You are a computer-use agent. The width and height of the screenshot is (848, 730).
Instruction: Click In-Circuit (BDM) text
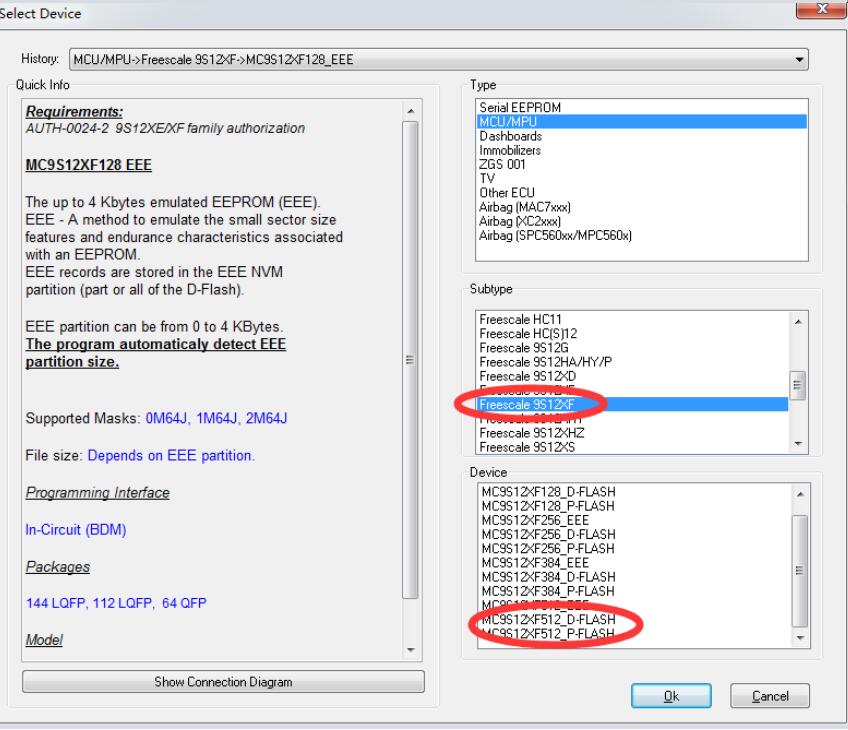pyautogui.click(x=76, y=530)
